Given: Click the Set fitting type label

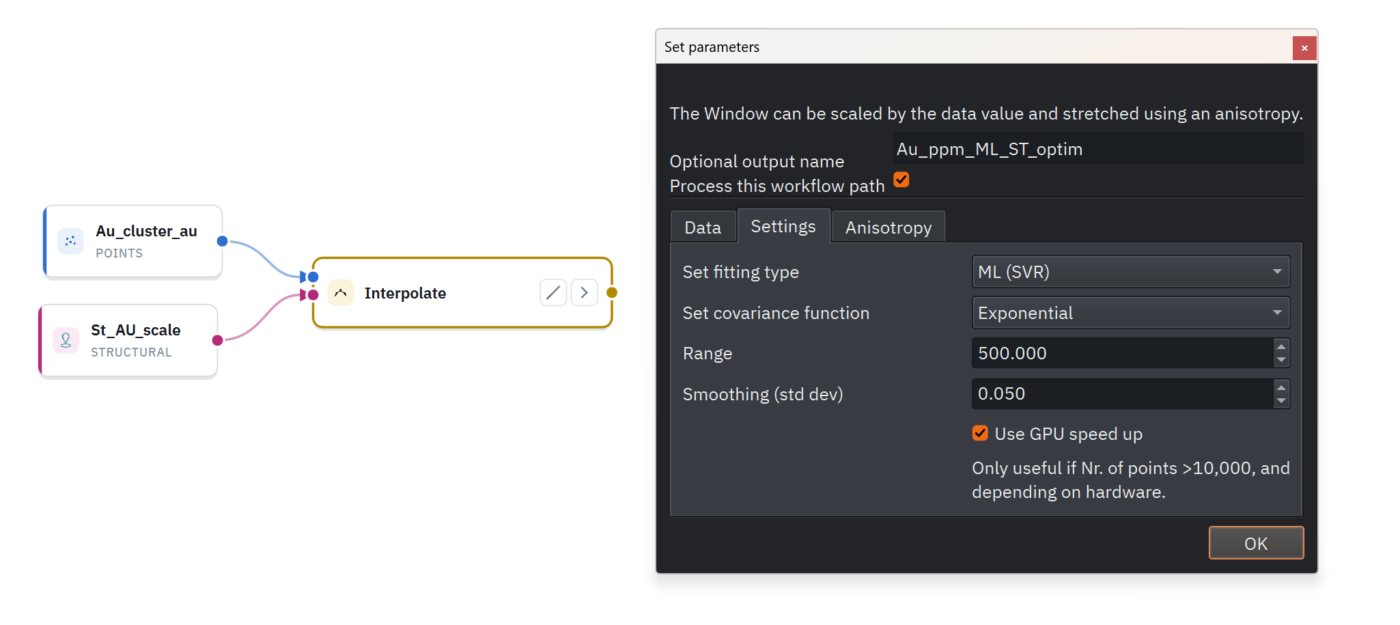Looking at the screenshot, I should point(741,272).
